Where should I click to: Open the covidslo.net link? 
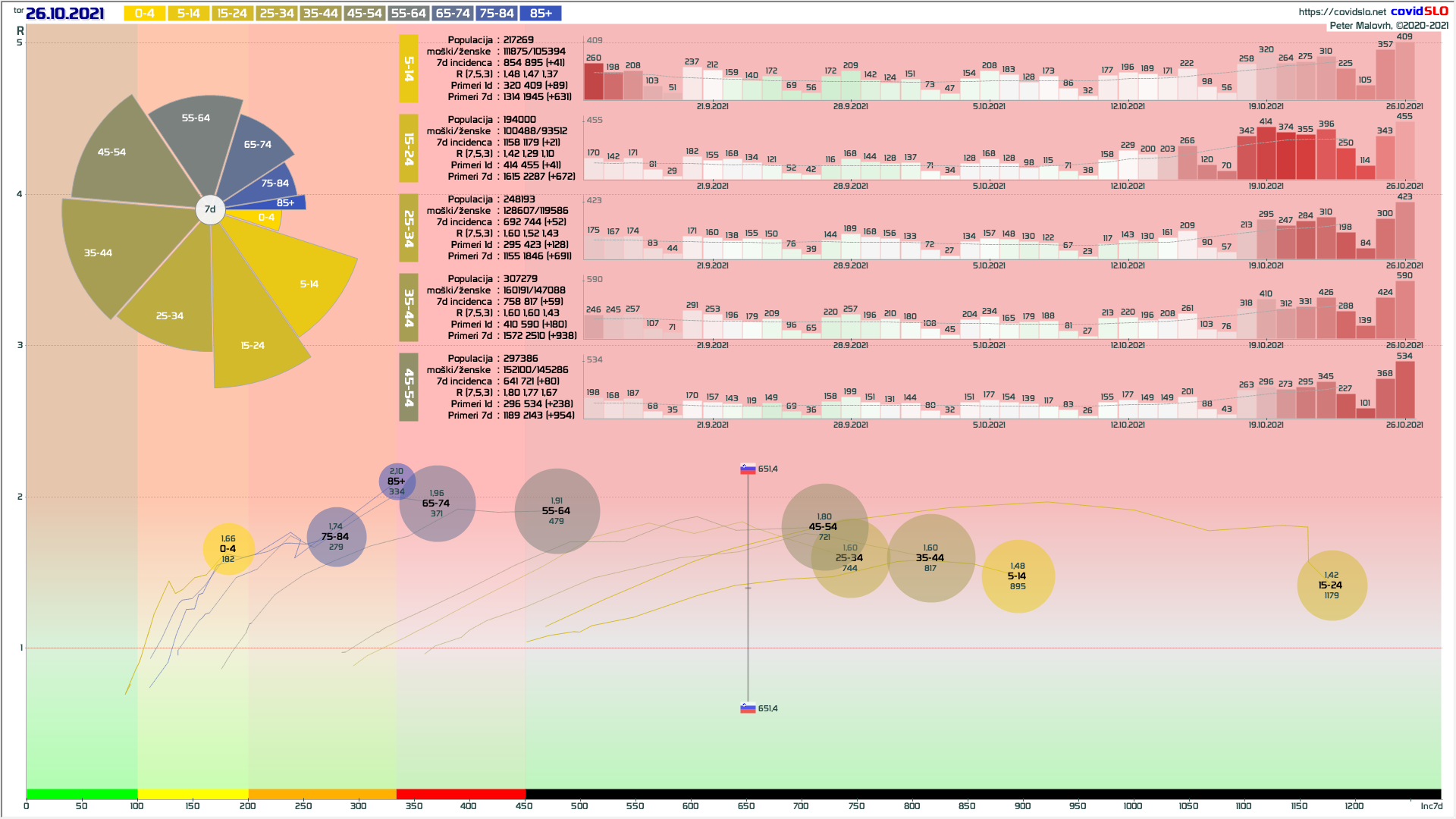(x=1341, y=11)
